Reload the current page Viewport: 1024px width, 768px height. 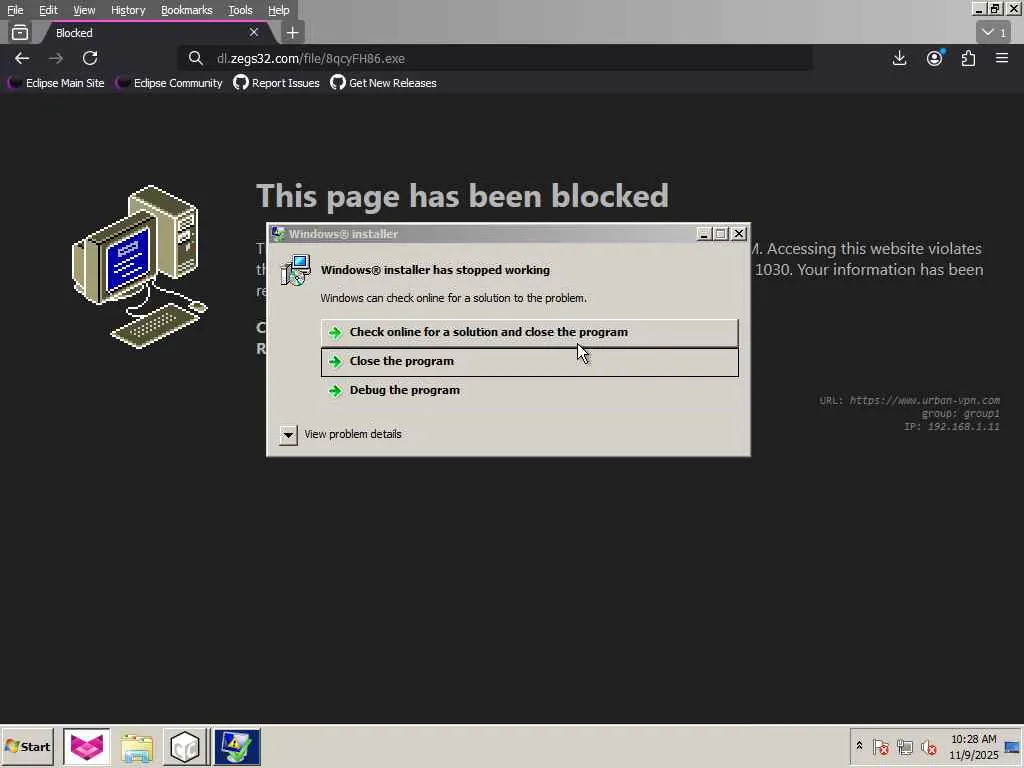(x=90, y=58)
